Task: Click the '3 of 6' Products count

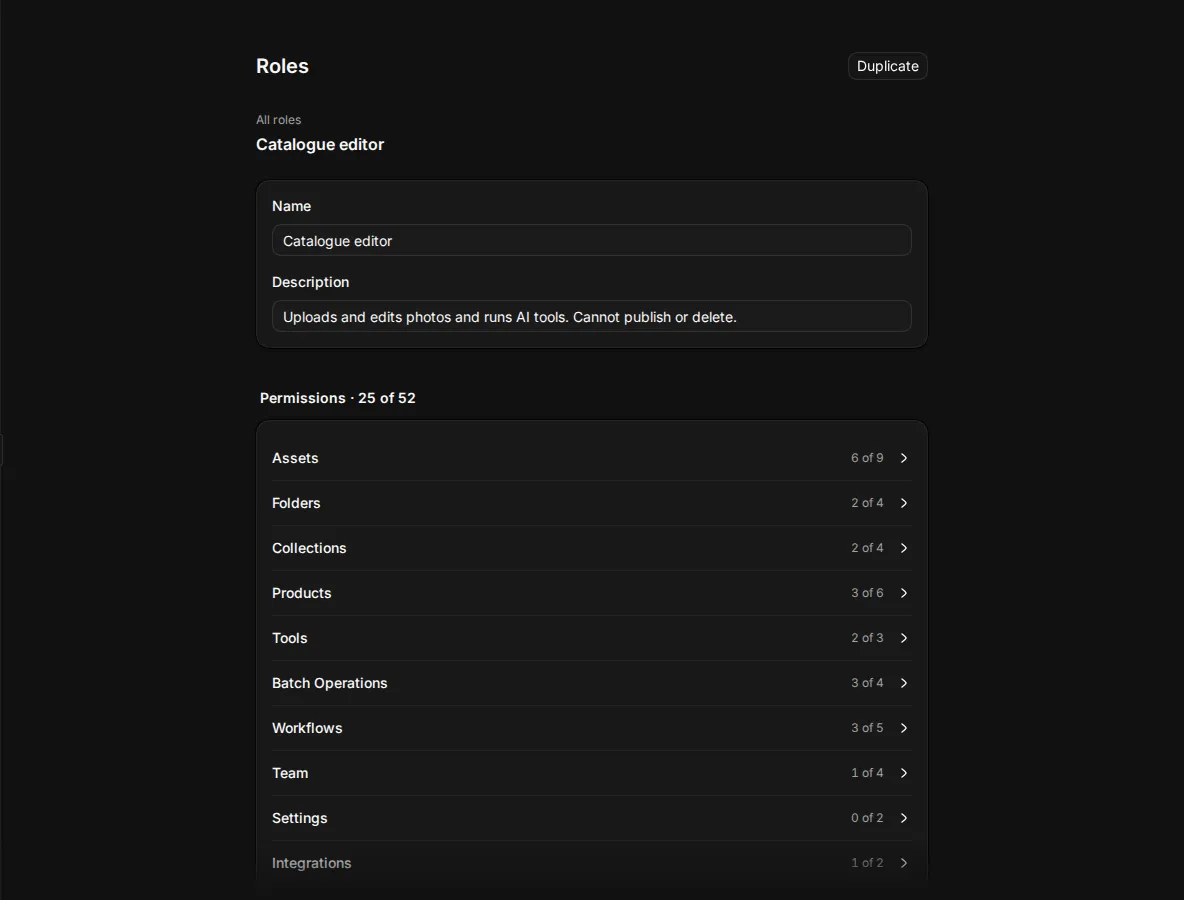Action: click(x=867, y=593)
